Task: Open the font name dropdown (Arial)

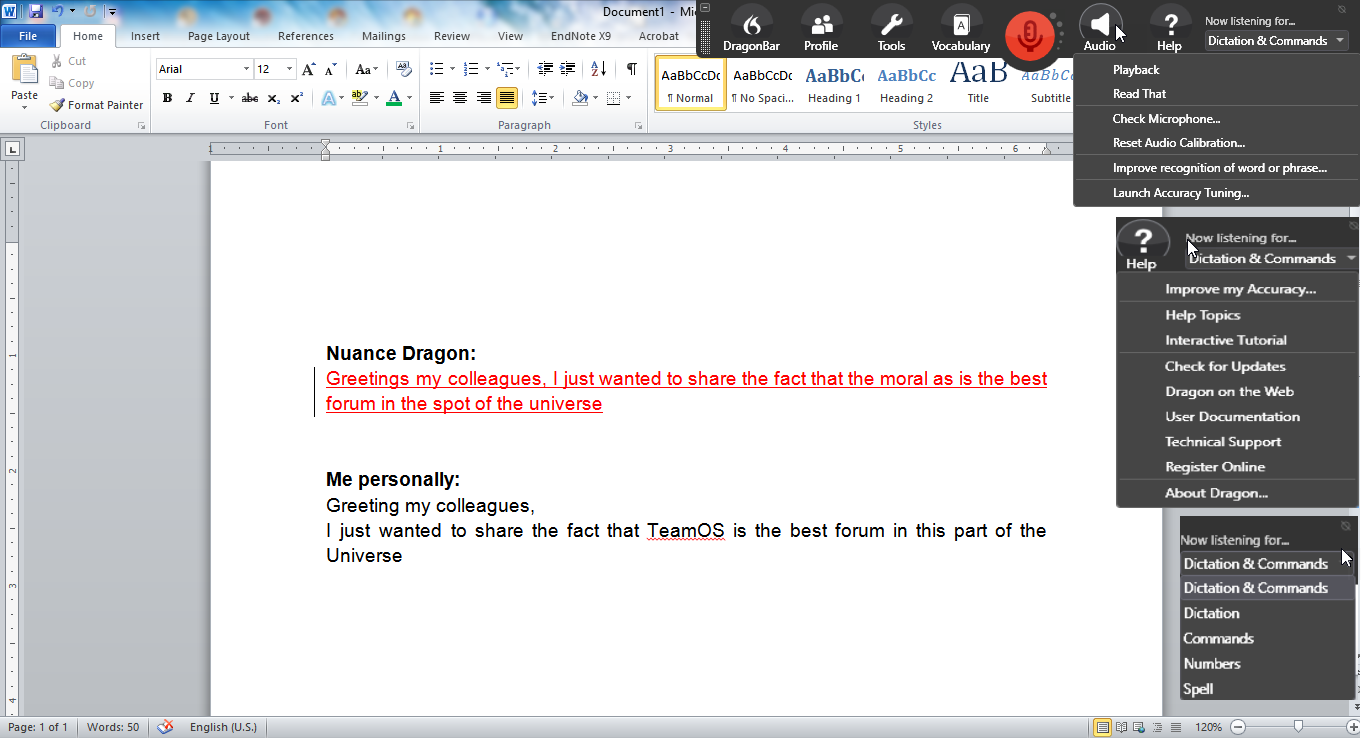Action: coord(246,69)
